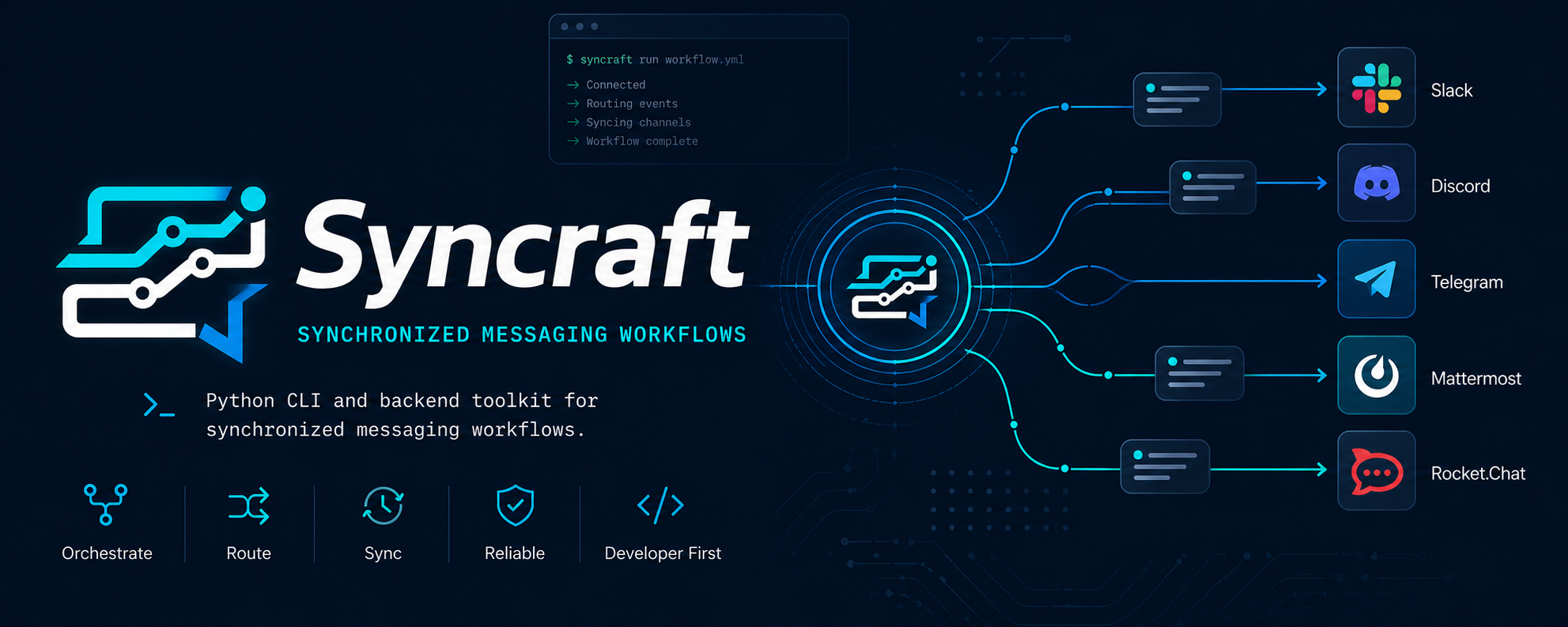Click the 'Syncing channels' terminal line

(x=629, y=123)
